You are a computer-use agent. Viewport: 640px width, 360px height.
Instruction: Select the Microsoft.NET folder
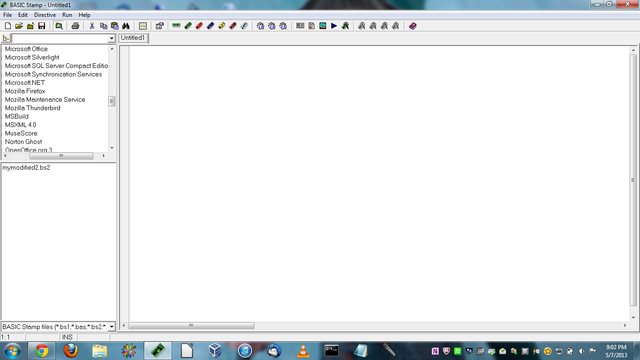tap(24, 83)
